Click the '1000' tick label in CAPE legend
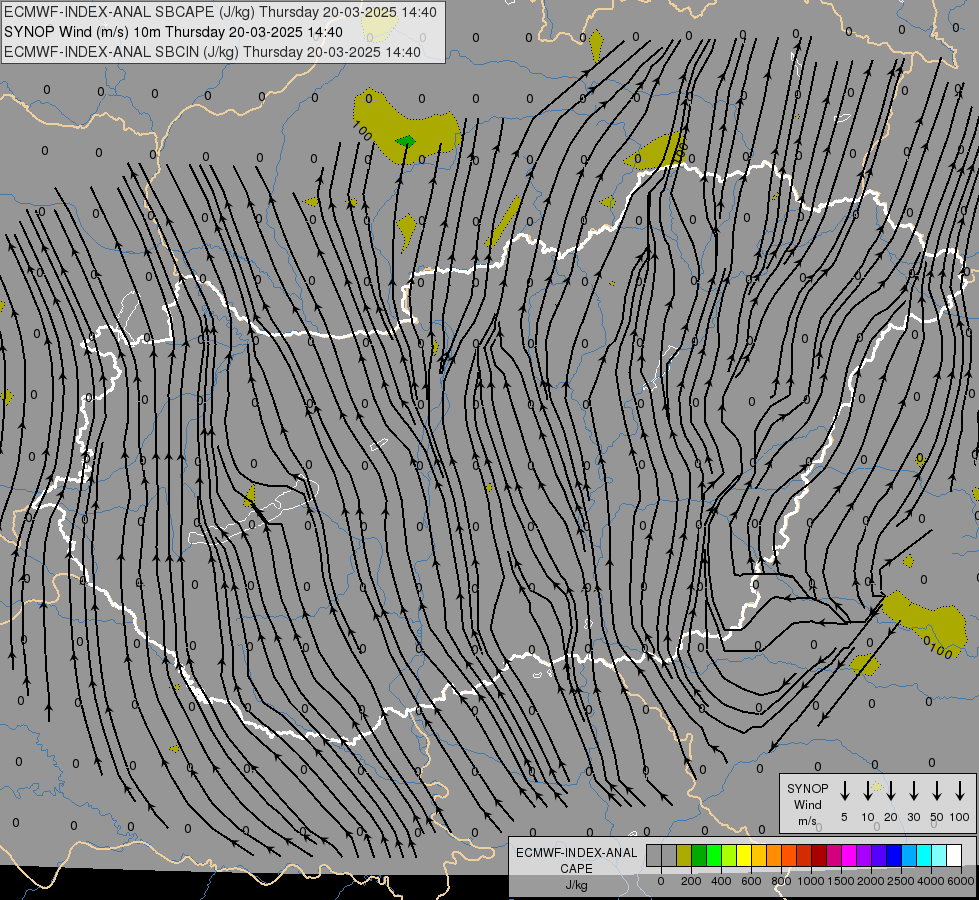Image resolution: width=979 pixels, height=900 pixels. (810, 881)
